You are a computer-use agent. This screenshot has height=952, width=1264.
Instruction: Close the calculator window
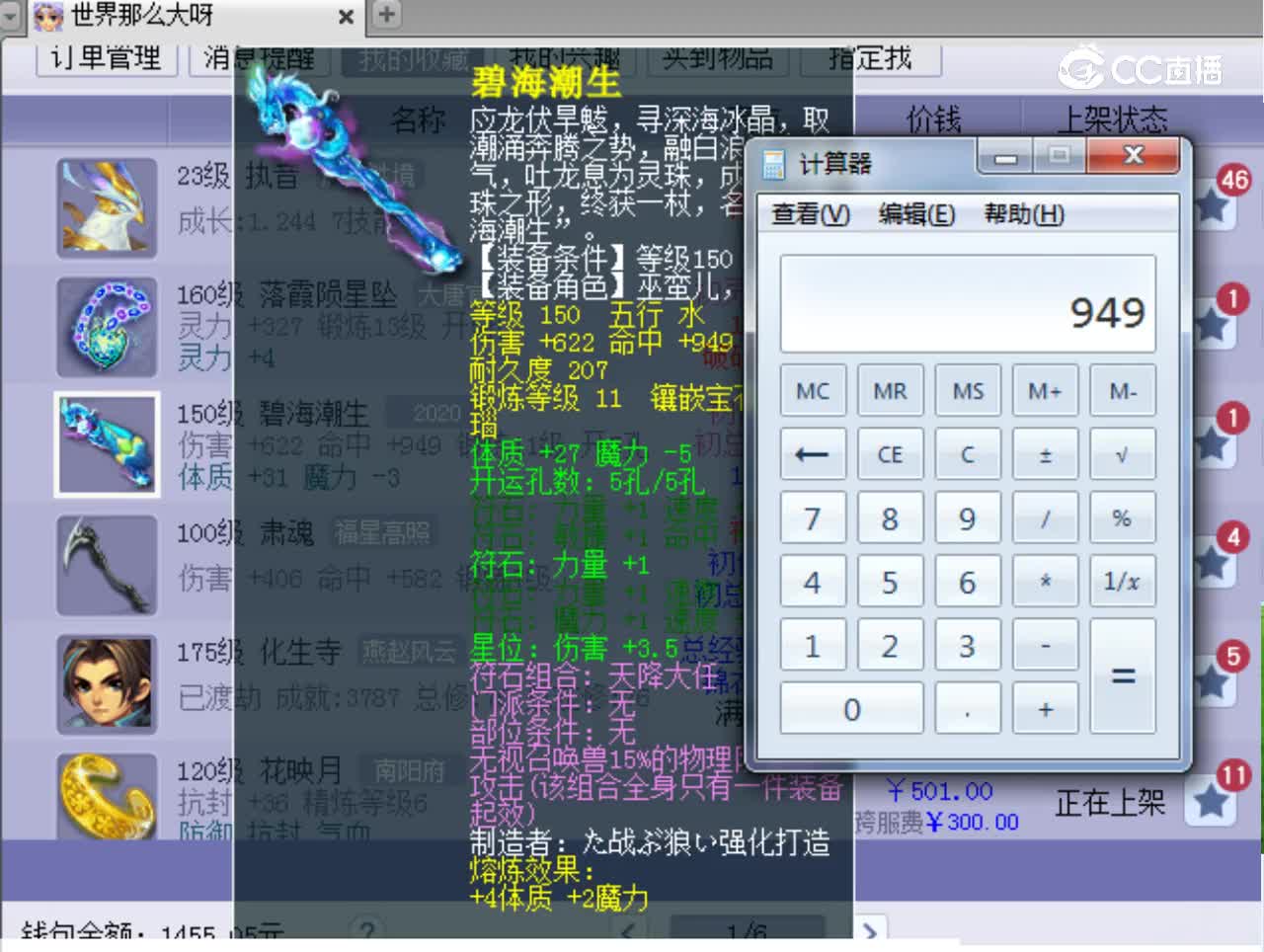[1134, 156]
